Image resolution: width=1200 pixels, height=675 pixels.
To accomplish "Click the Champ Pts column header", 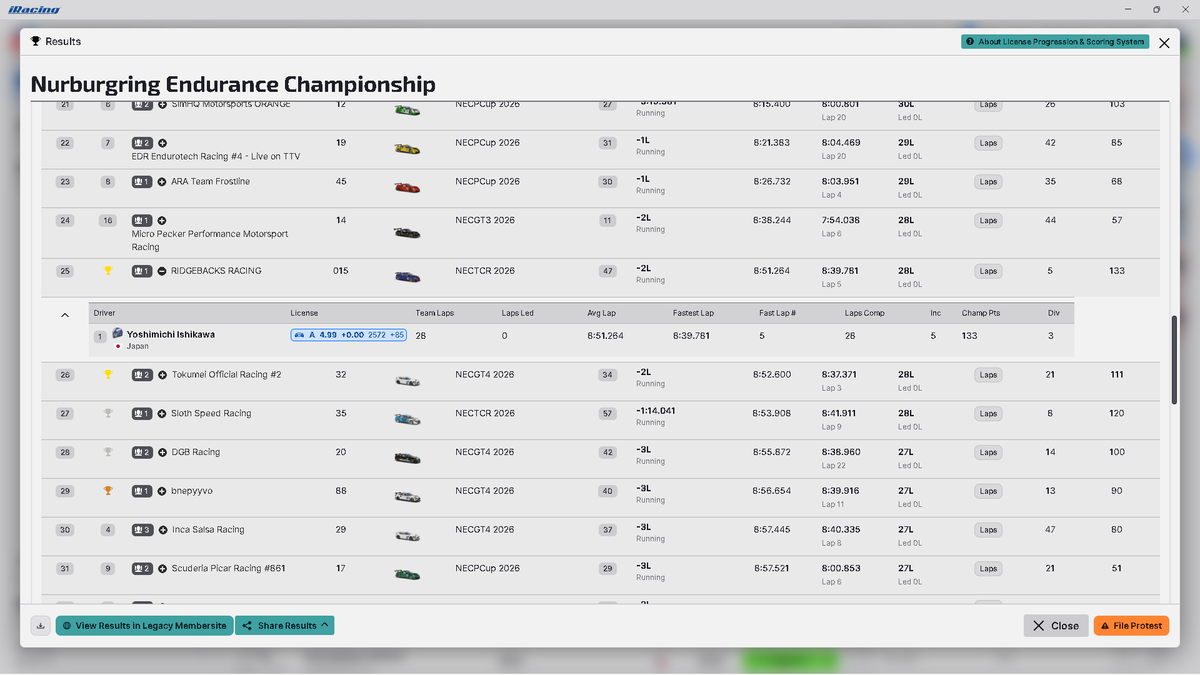I will [980, 313].
